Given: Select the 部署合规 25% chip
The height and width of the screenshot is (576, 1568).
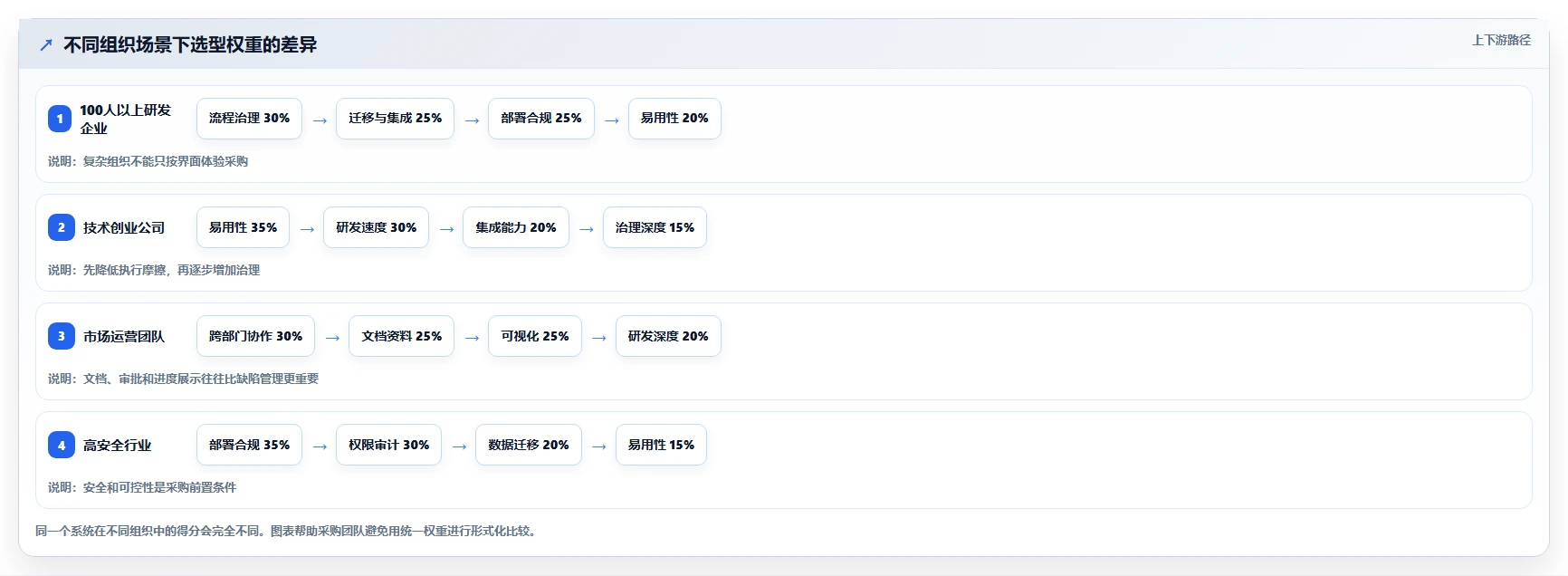Looking at the screenshot, I should [x=541, y=119].
